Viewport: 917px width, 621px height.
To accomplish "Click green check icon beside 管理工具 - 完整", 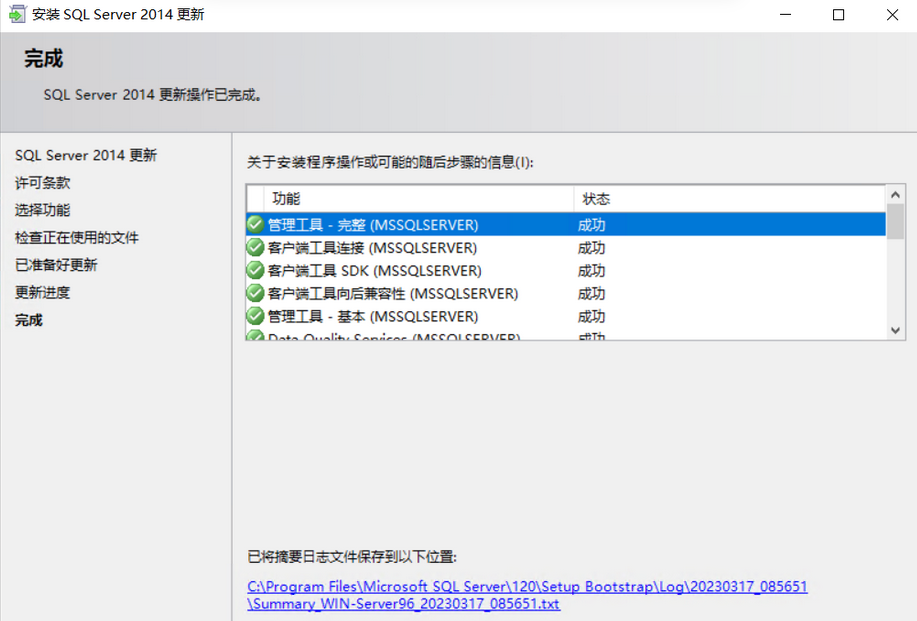I will (x=255, y=224).
